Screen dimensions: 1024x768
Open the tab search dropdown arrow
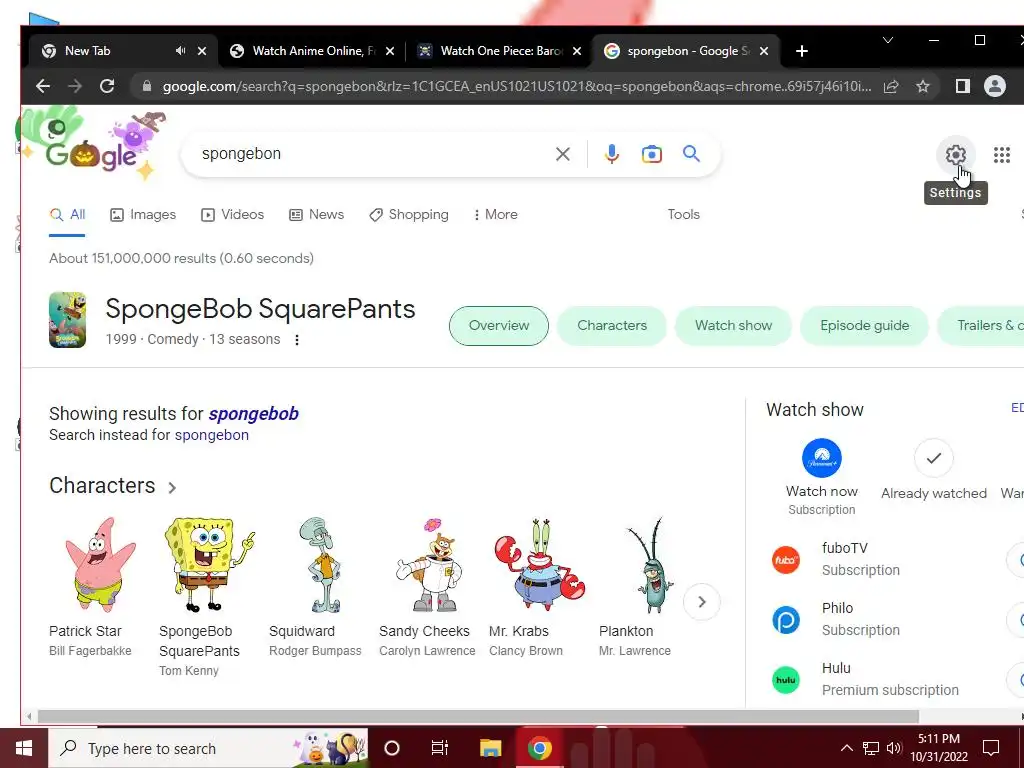pos(888,40)
